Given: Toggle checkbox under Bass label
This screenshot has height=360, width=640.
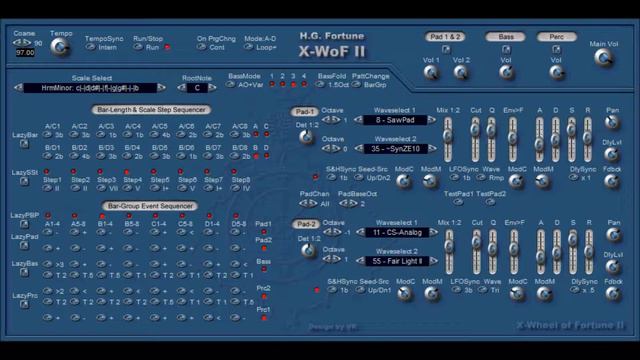Looking at the screenshot, I should click(506, 49).
